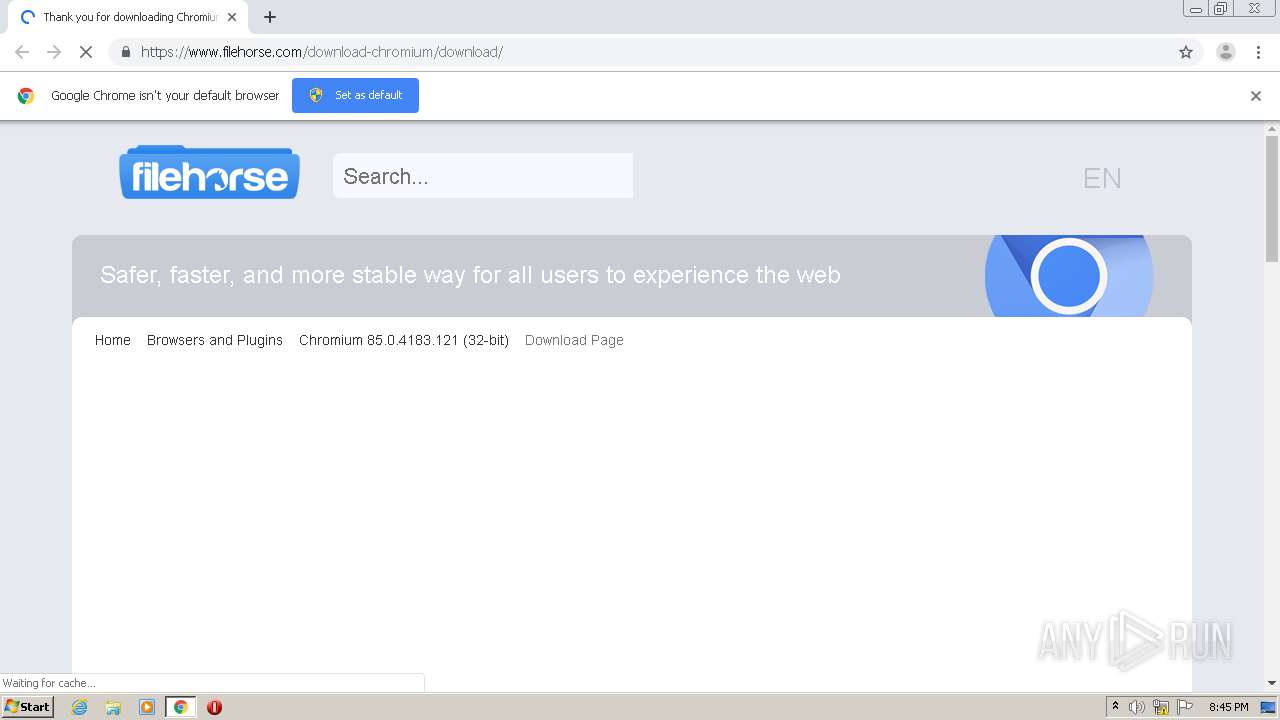Dismiss the default browser infobar
1280x720 pixels.
click(1256, 96)
